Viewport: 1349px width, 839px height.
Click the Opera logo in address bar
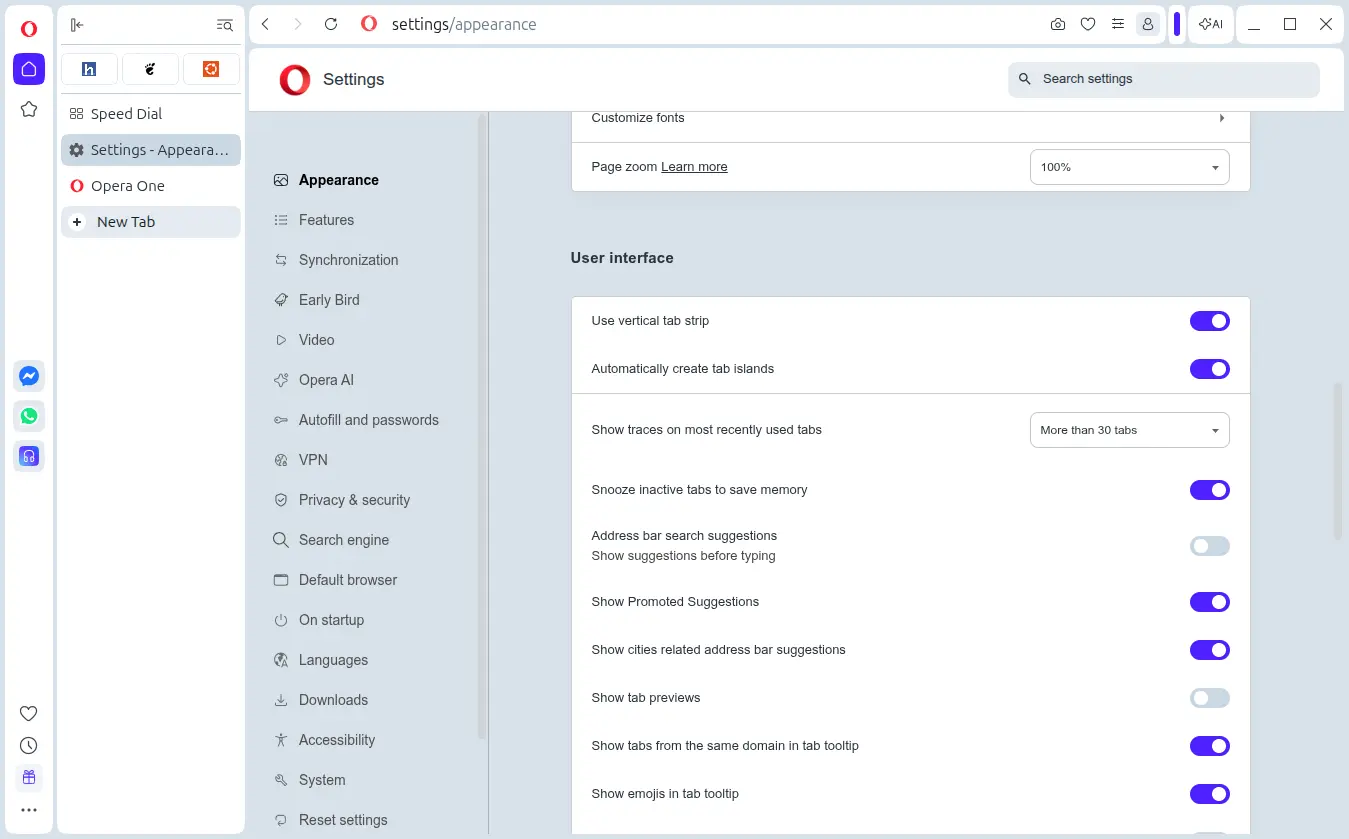pyautogui.click(x=369, y=25)
